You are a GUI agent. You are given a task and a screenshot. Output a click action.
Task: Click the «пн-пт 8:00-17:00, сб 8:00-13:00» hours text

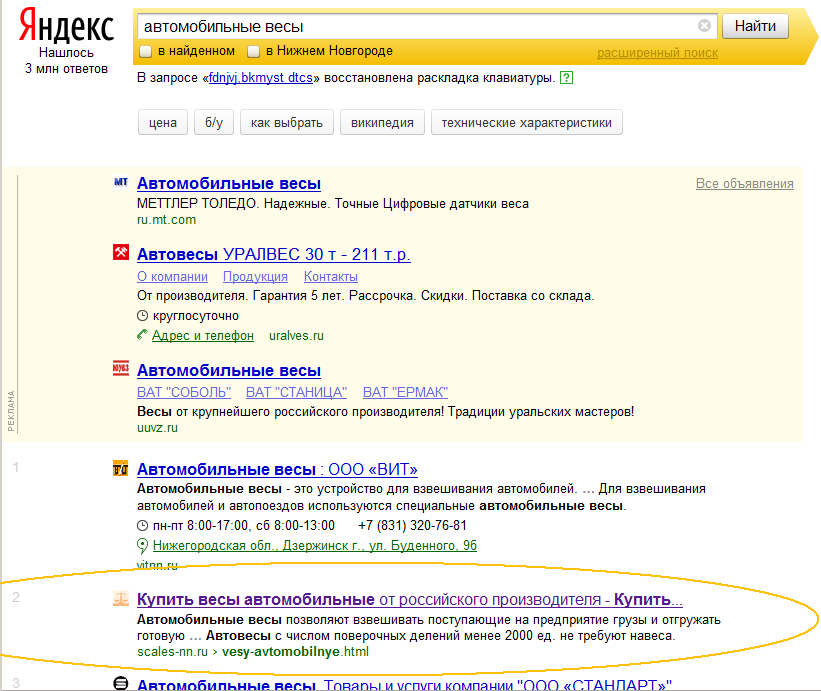(243, 525)
